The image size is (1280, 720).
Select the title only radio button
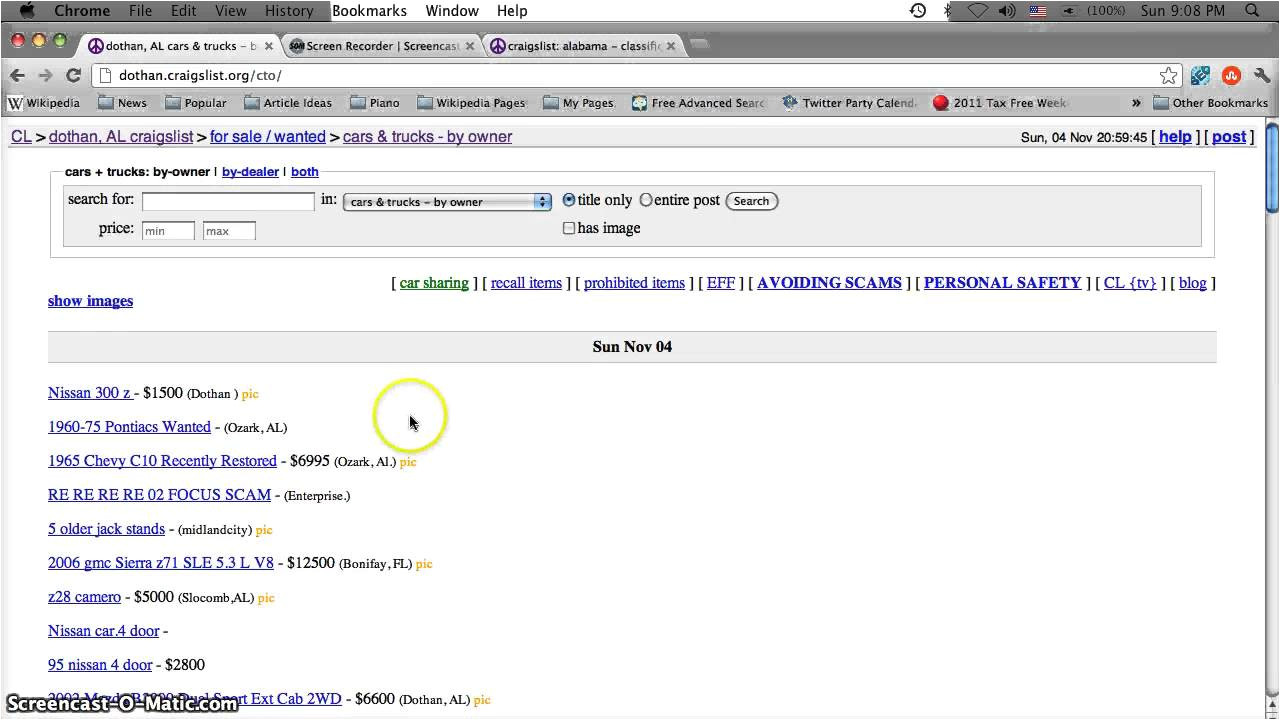tap(569, 200)
